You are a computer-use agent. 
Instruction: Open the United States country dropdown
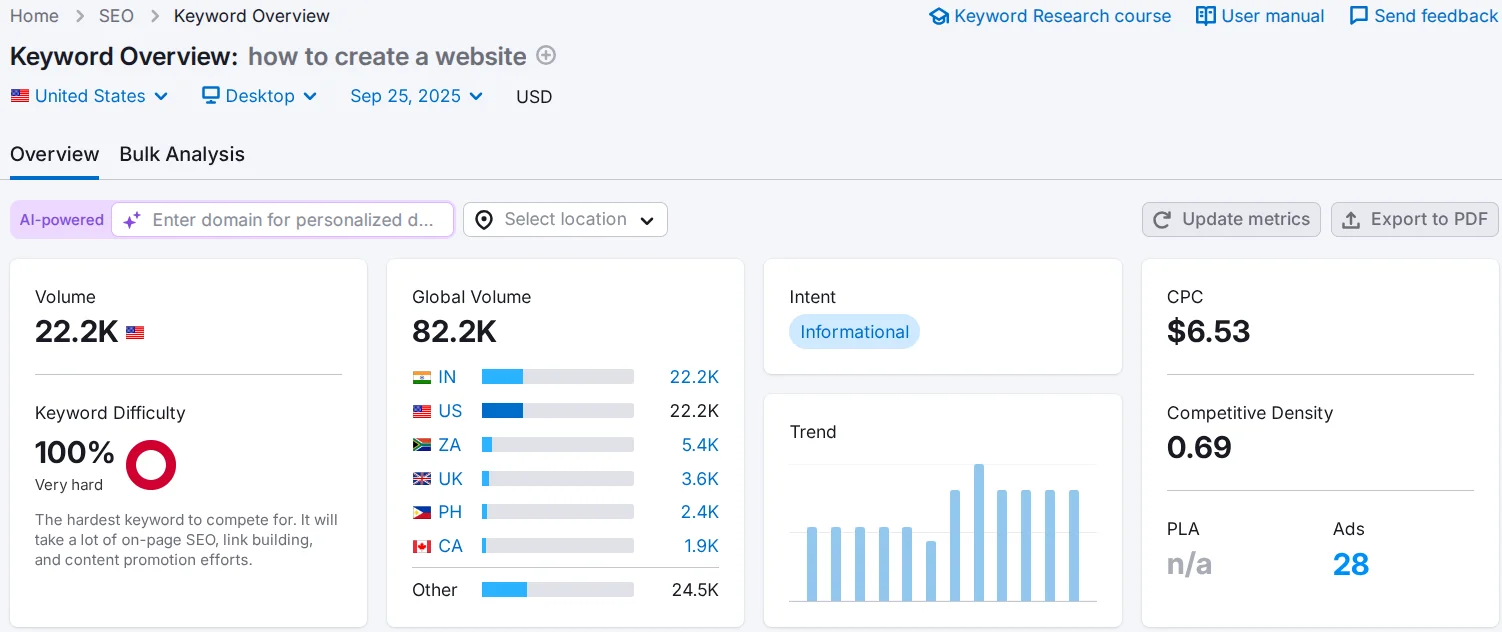point(90,96)
